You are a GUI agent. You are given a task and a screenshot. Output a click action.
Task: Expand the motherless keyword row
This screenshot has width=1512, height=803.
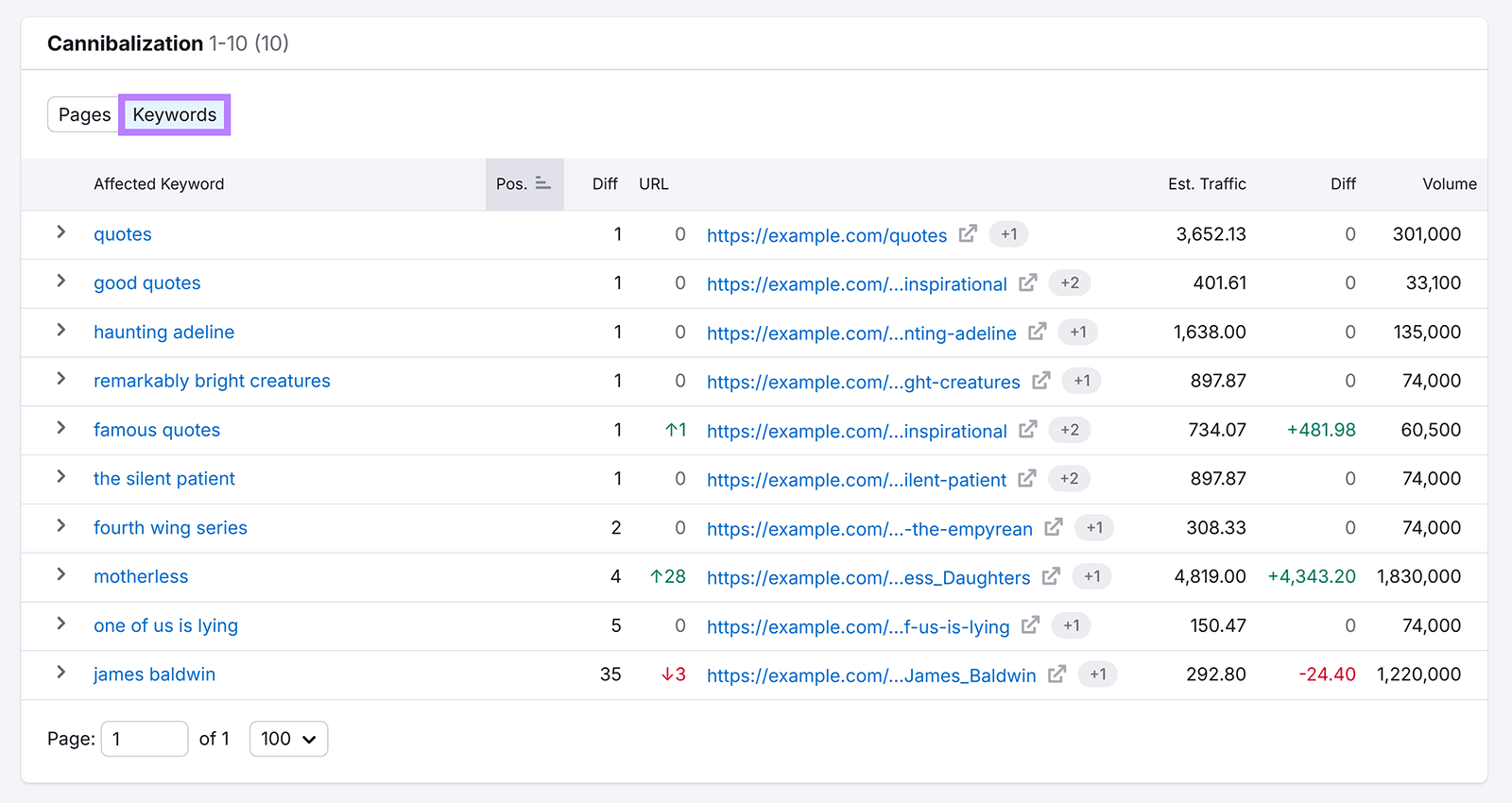tap(61, 574)
